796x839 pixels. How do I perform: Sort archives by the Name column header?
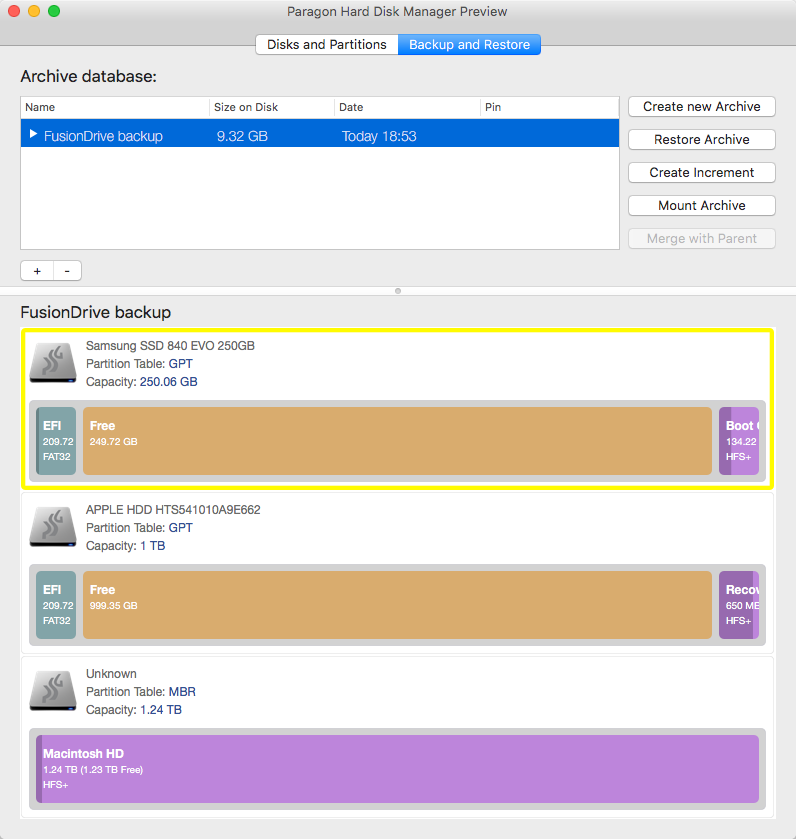click(x=115, y=108)
